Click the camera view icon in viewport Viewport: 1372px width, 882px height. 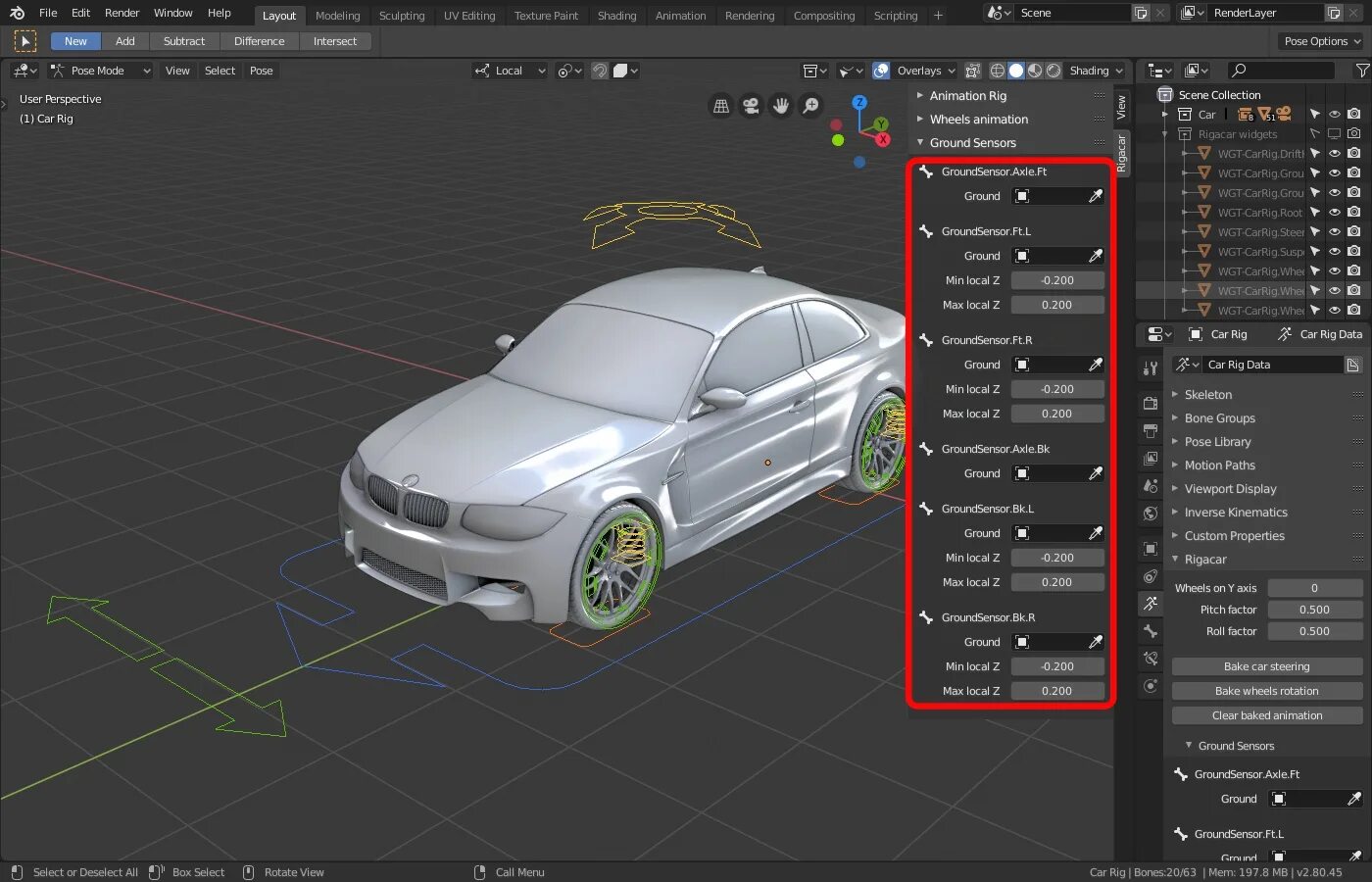tap(751, 106)
